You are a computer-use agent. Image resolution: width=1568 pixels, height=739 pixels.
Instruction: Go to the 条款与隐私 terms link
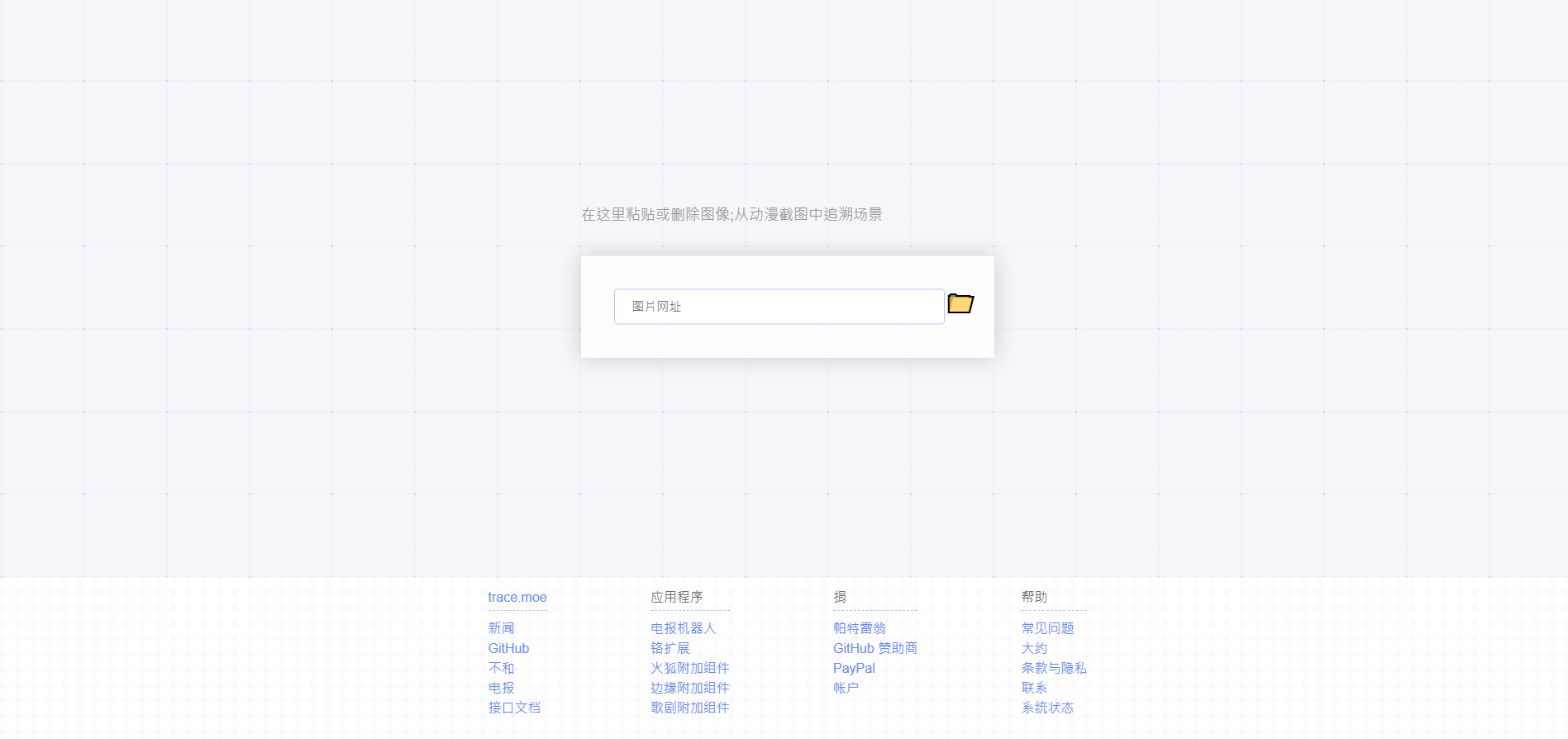(1054, 668)
